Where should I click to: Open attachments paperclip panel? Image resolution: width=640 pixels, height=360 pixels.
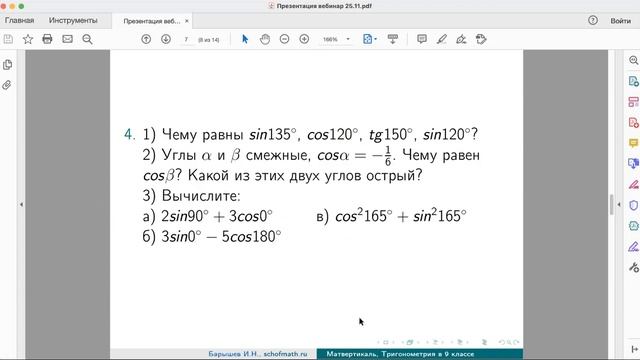point(7,85)
